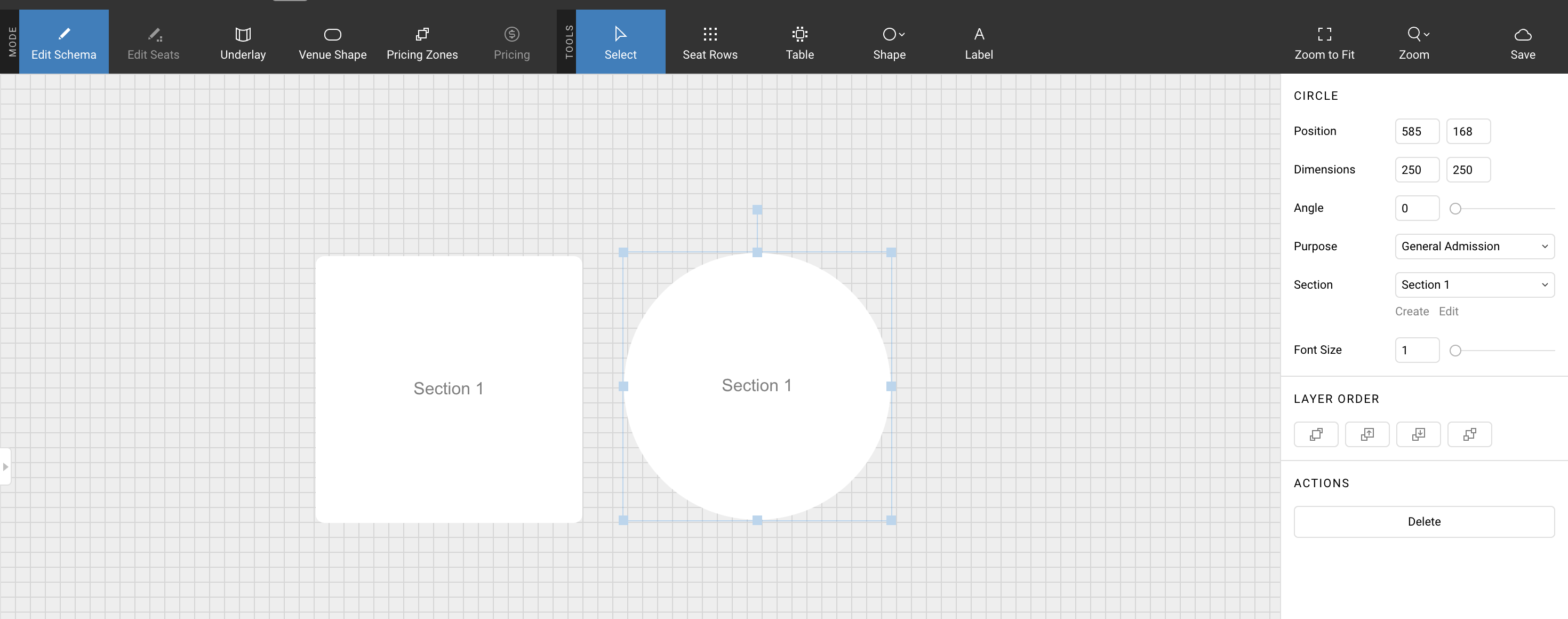Click the Font Size input field
This screenshot has height=619, width=1568.
point(1417,350)
